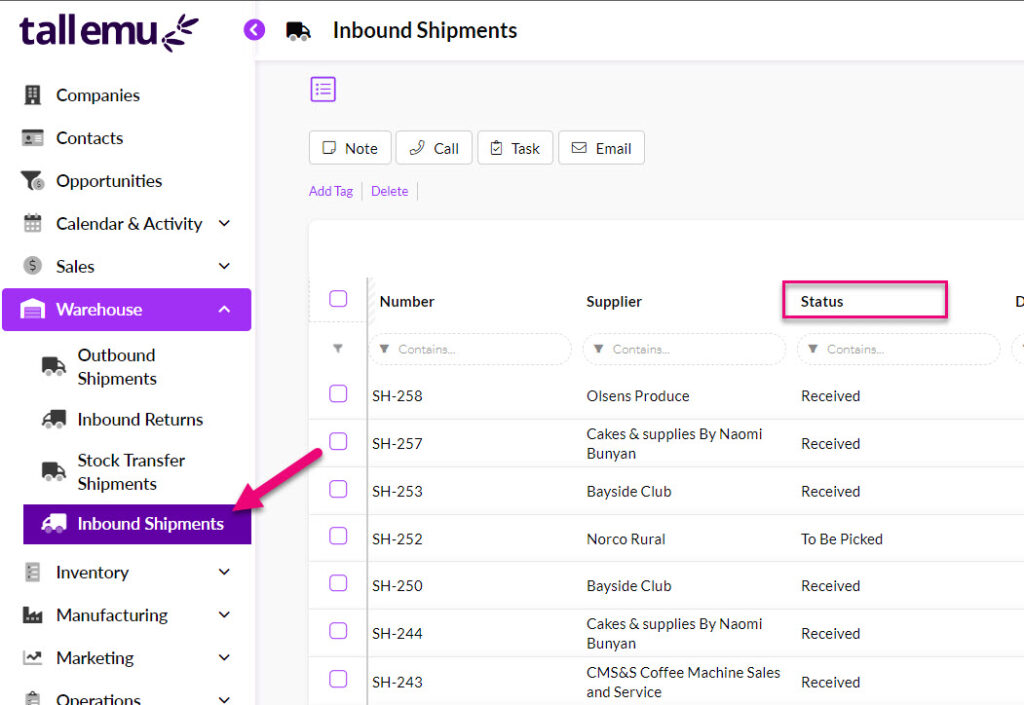
Task: Select the checkbox for SH-250
Action: (x=338, y=583)
